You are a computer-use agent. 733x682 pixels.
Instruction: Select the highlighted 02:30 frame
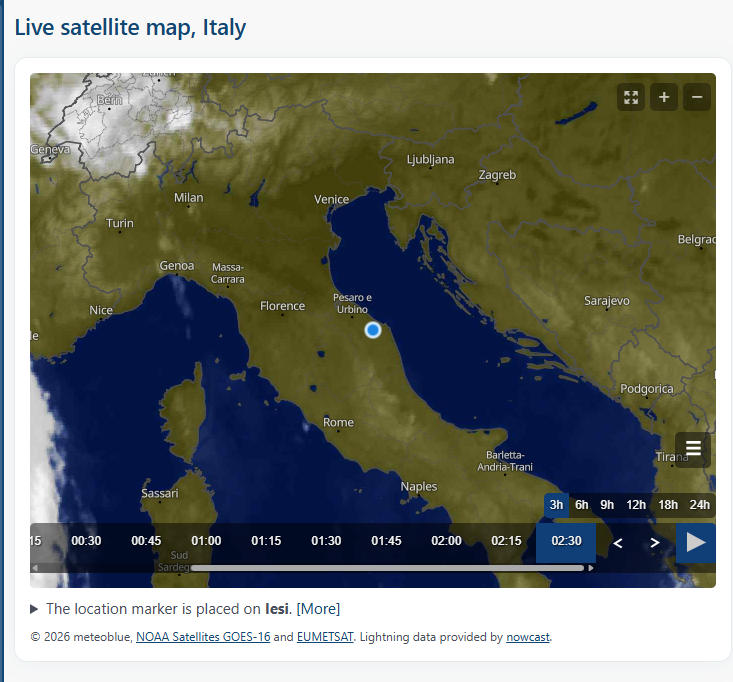(x=566, y=543)
